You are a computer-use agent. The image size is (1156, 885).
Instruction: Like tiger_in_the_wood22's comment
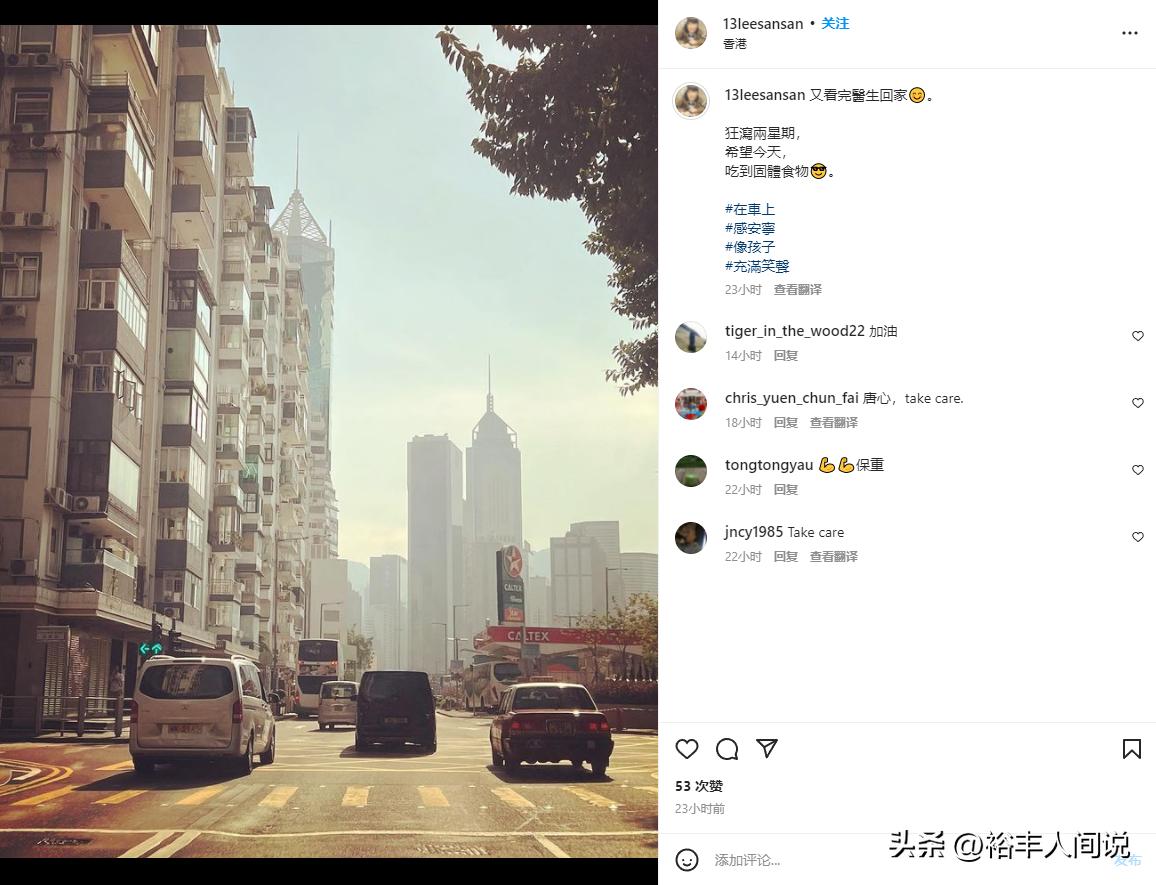(1138, 336)
